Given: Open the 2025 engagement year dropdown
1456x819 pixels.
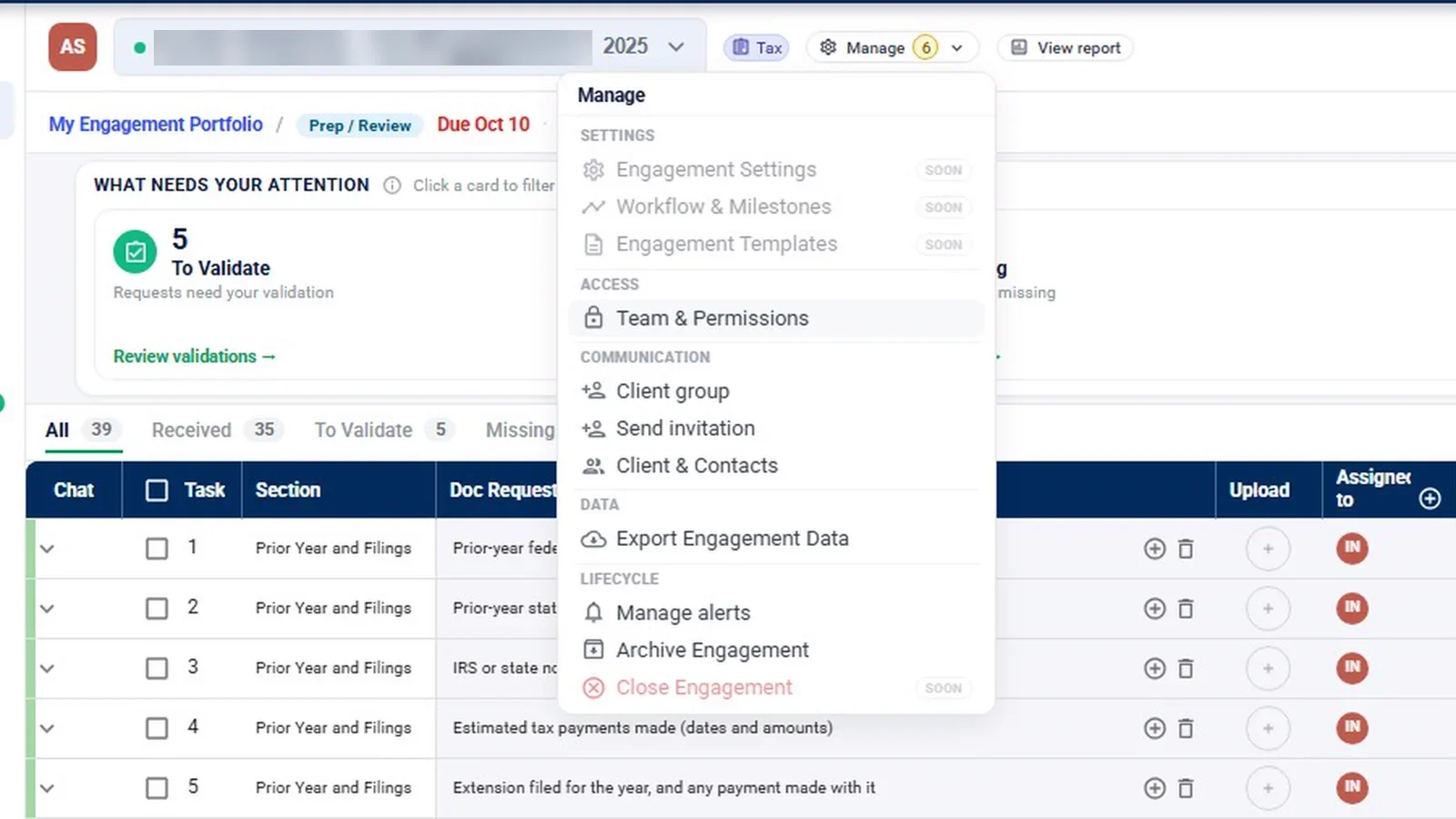Looking at the screenshot, I should tap(643, 46).
